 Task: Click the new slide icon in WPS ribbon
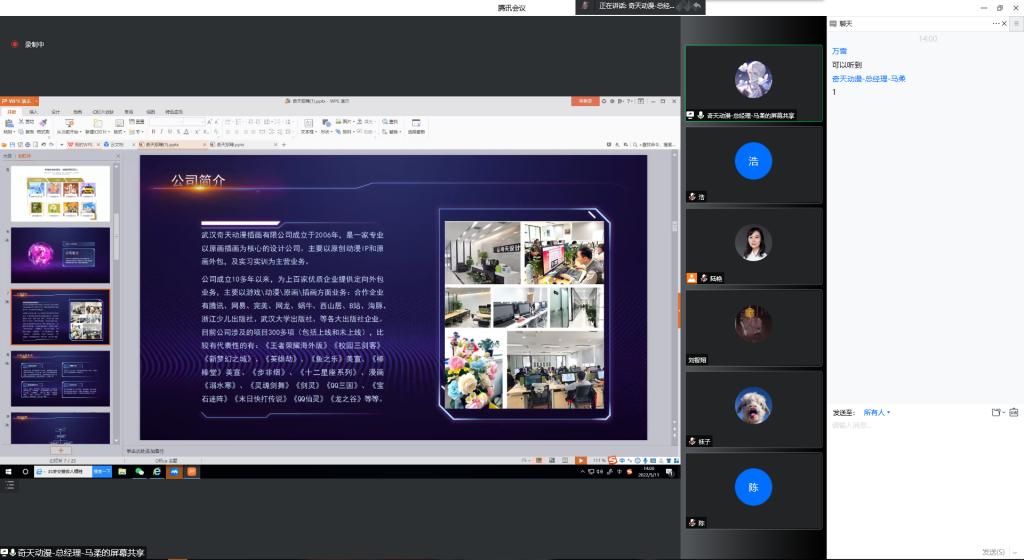click(98, 123)
